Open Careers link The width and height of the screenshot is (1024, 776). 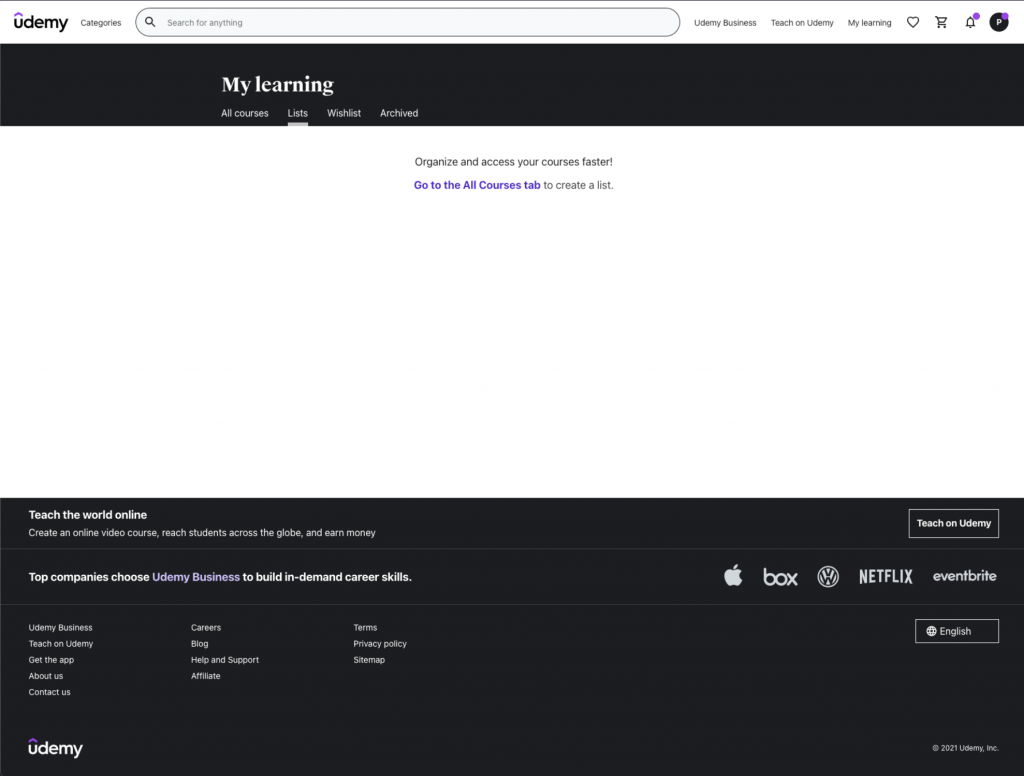(x=206, y=628)
